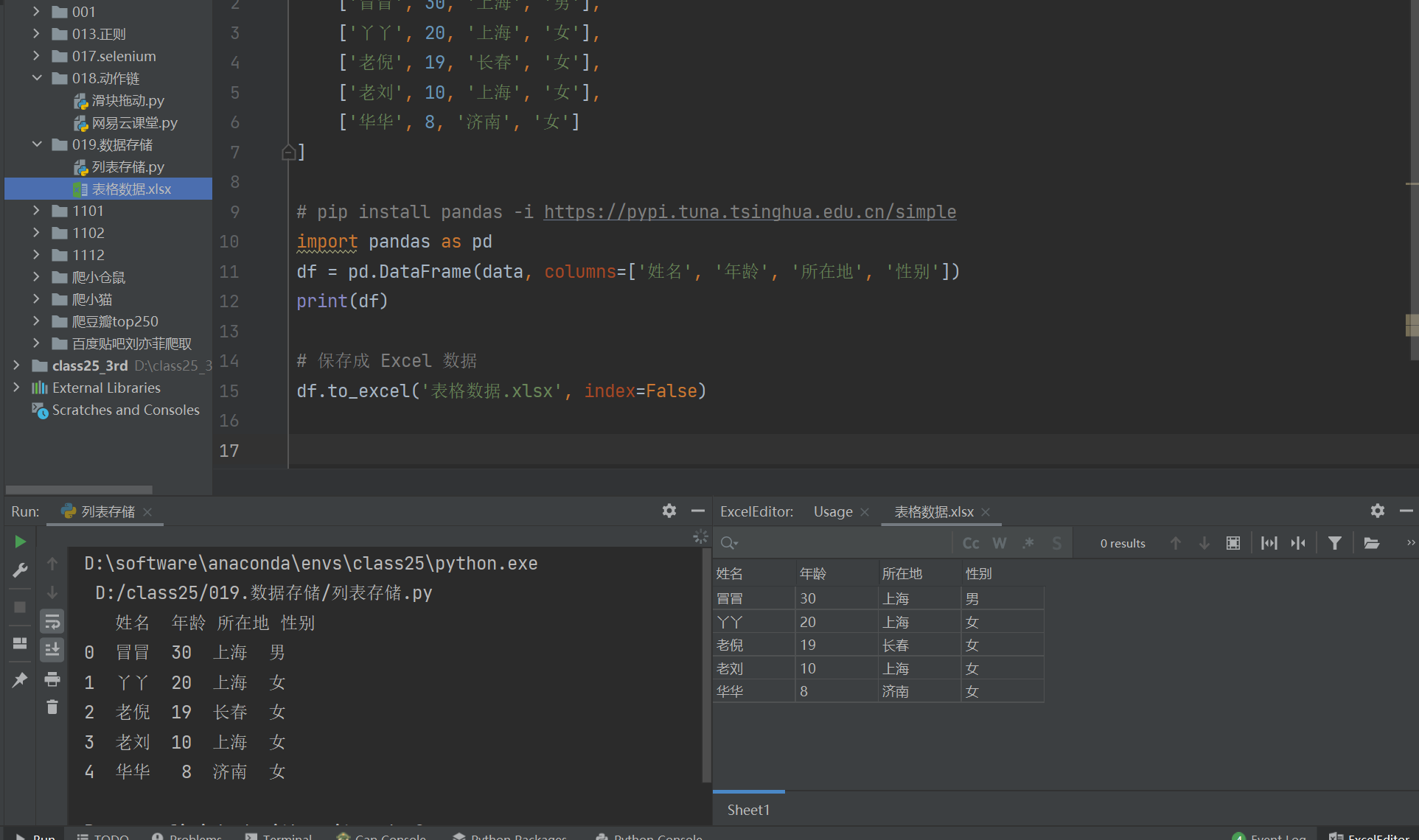Pin the Run tab with pin icon

pyautogui.click(x=20, y=679)
